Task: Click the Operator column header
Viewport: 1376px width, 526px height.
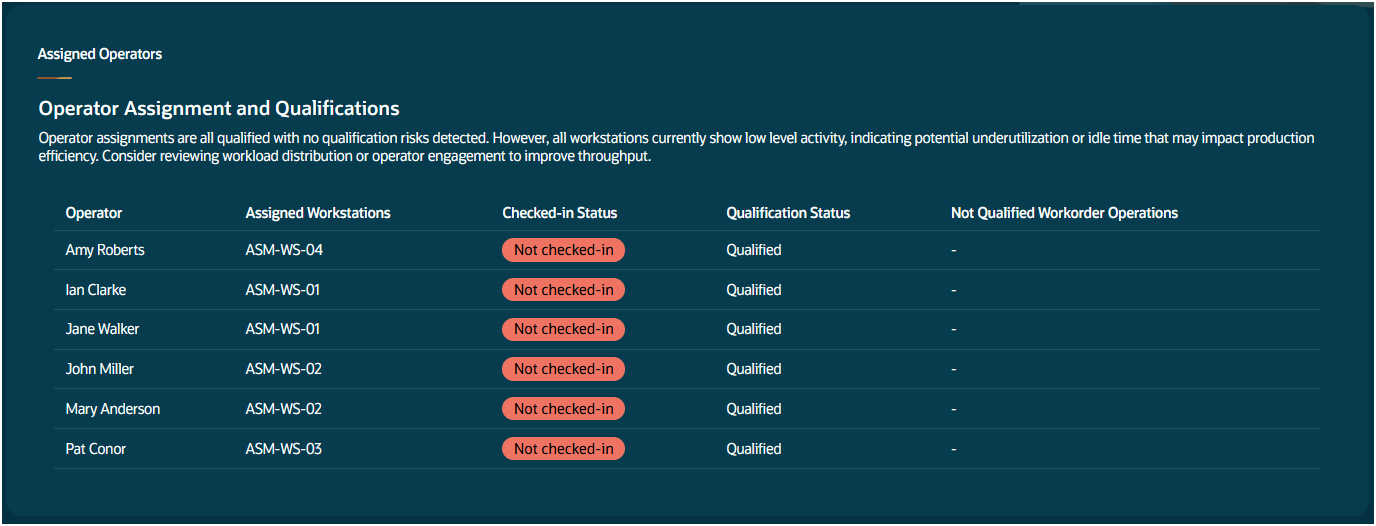Action: [94, 213]
